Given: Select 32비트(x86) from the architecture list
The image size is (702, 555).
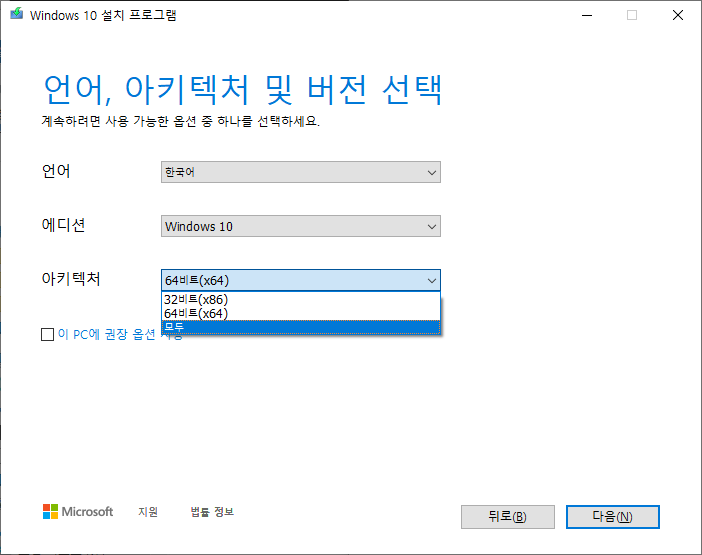Looking at the screenshot, I should [x=301, y=299].
